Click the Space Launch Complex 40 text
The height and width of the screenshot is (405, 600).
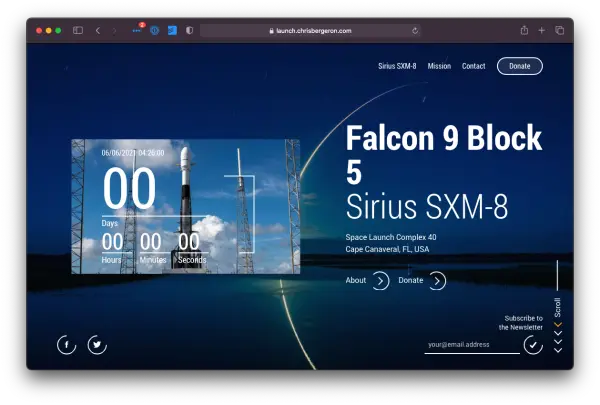click(x=391, y=237)
